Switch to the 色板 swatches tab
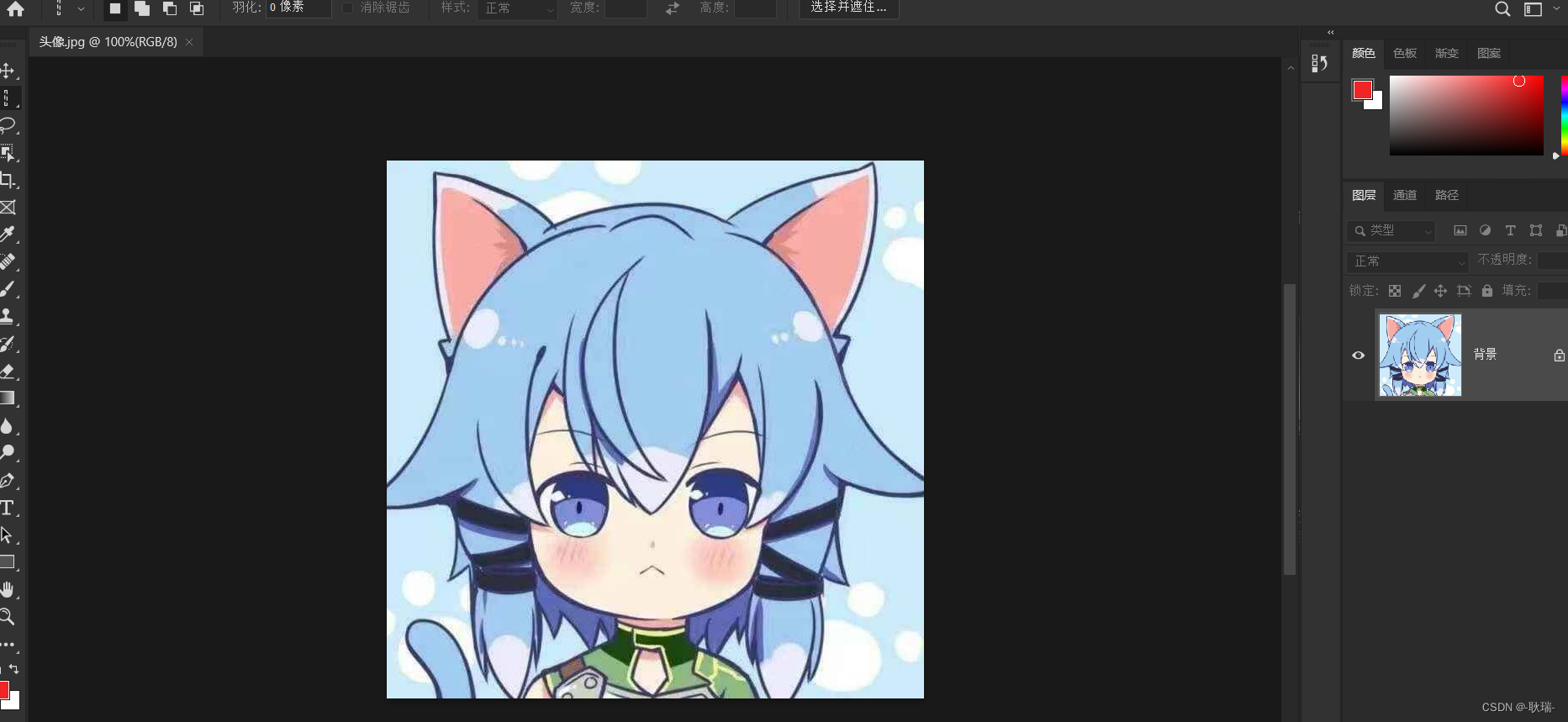 click(1405, 53)
